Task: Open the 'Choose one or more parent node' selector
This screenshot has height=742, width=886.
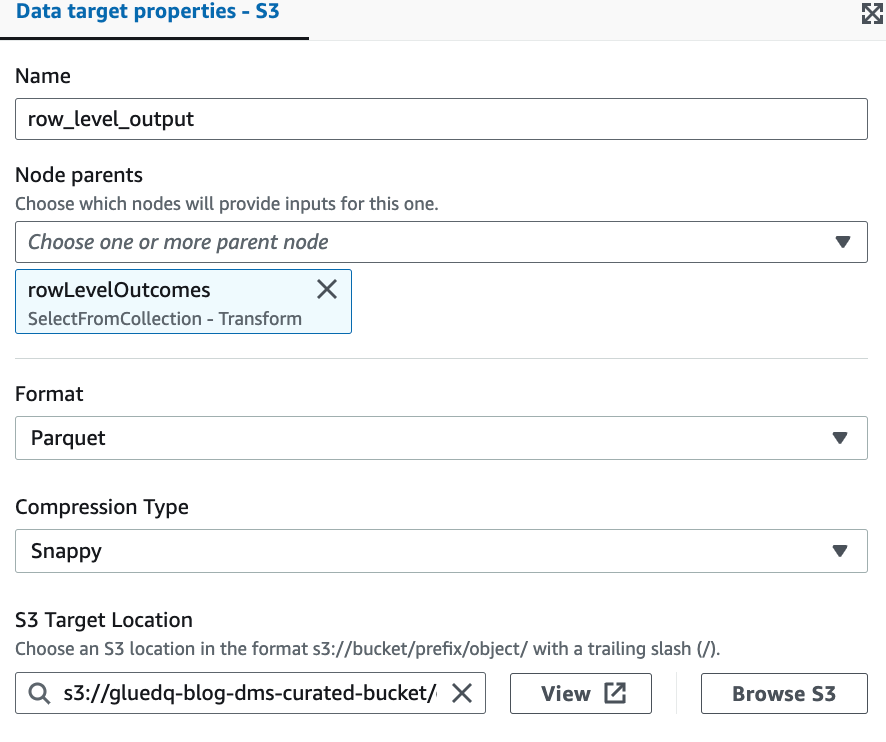Action: [x=420, y=242]
